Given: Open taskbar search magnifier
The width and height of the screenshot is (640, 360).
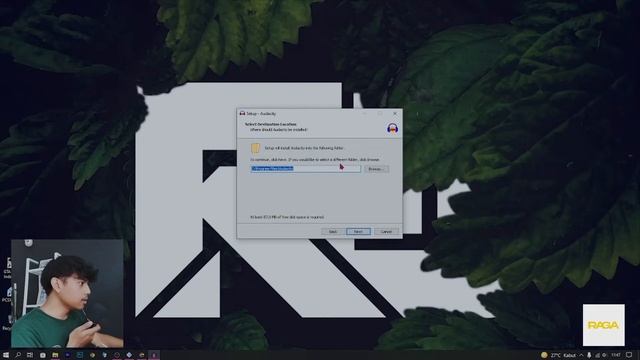Looking at the screenshot, I should 18,355.
